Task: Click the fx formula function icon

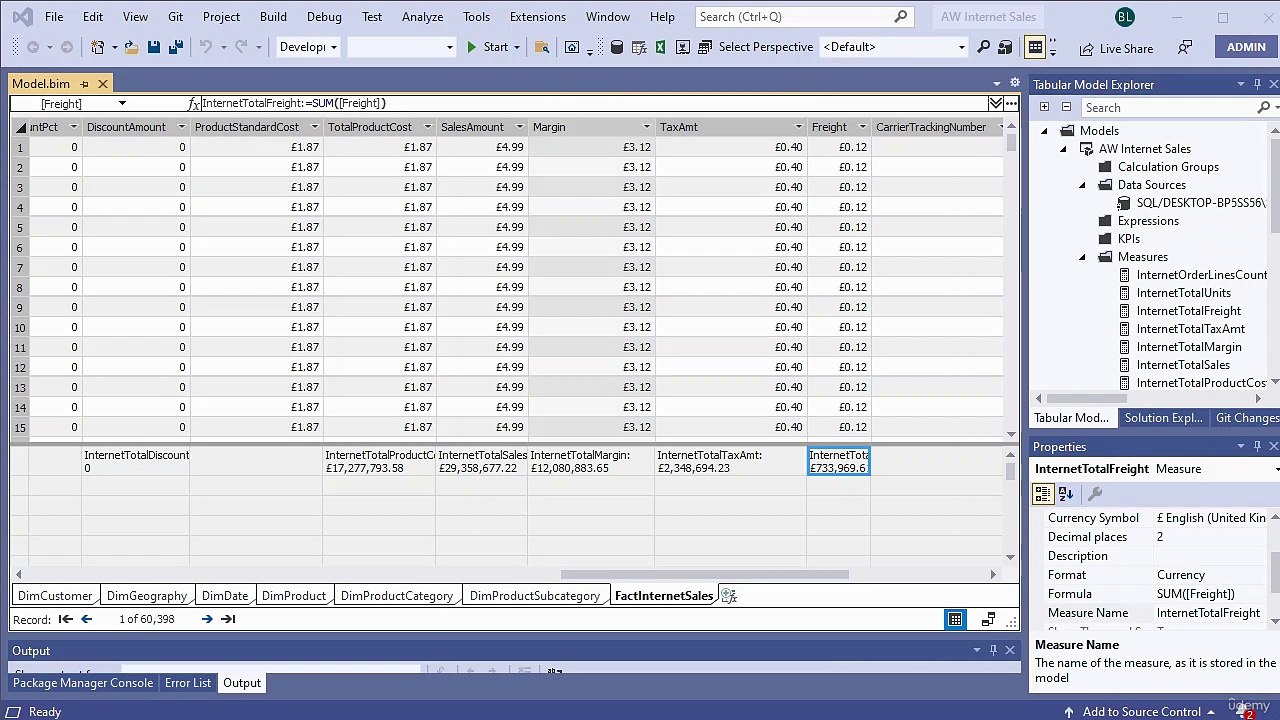Action: point(194,104)
